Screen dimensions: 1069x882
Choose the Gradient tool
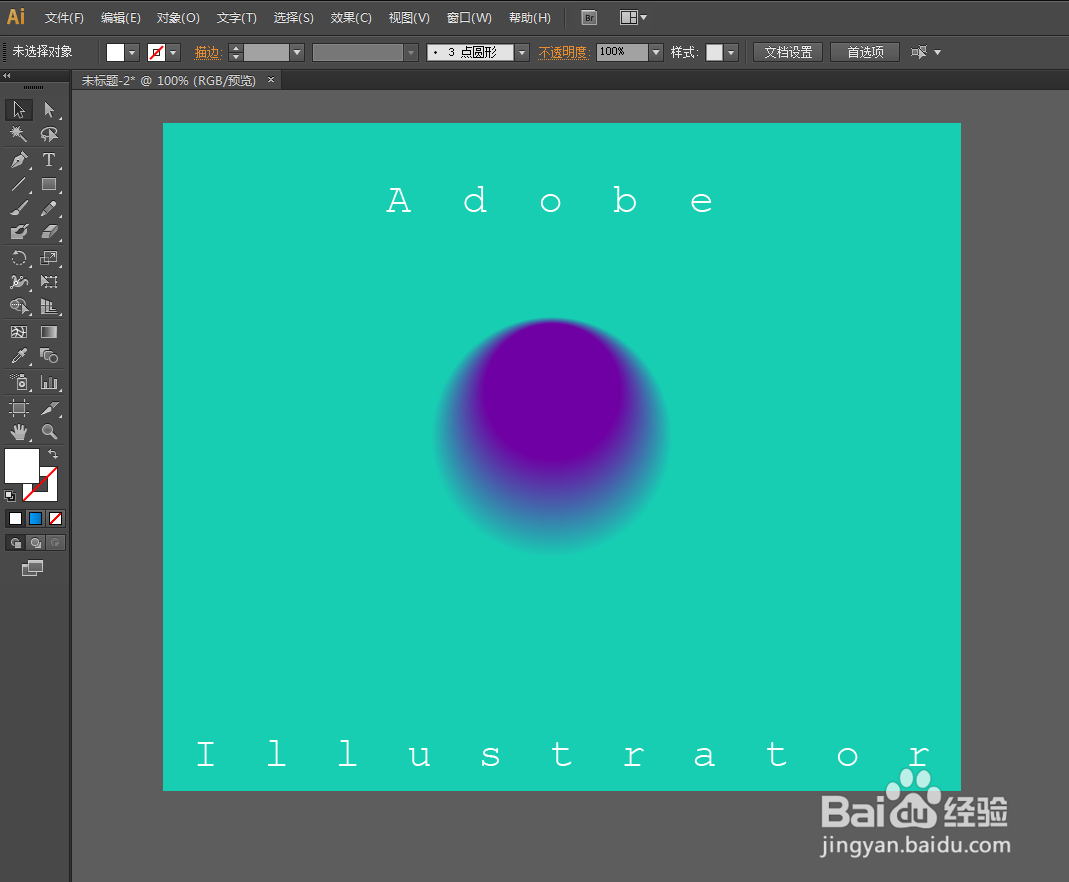[x=48, y=332]
